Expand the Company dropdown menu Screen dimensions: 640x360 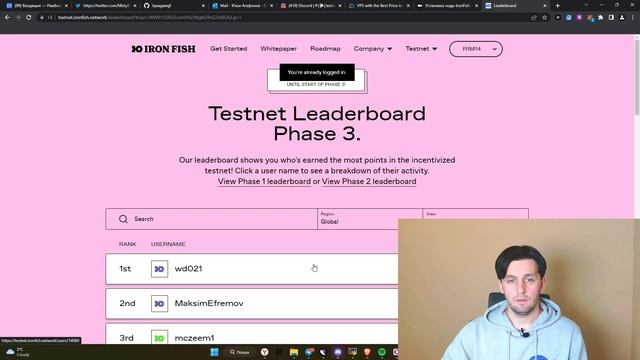373,49
